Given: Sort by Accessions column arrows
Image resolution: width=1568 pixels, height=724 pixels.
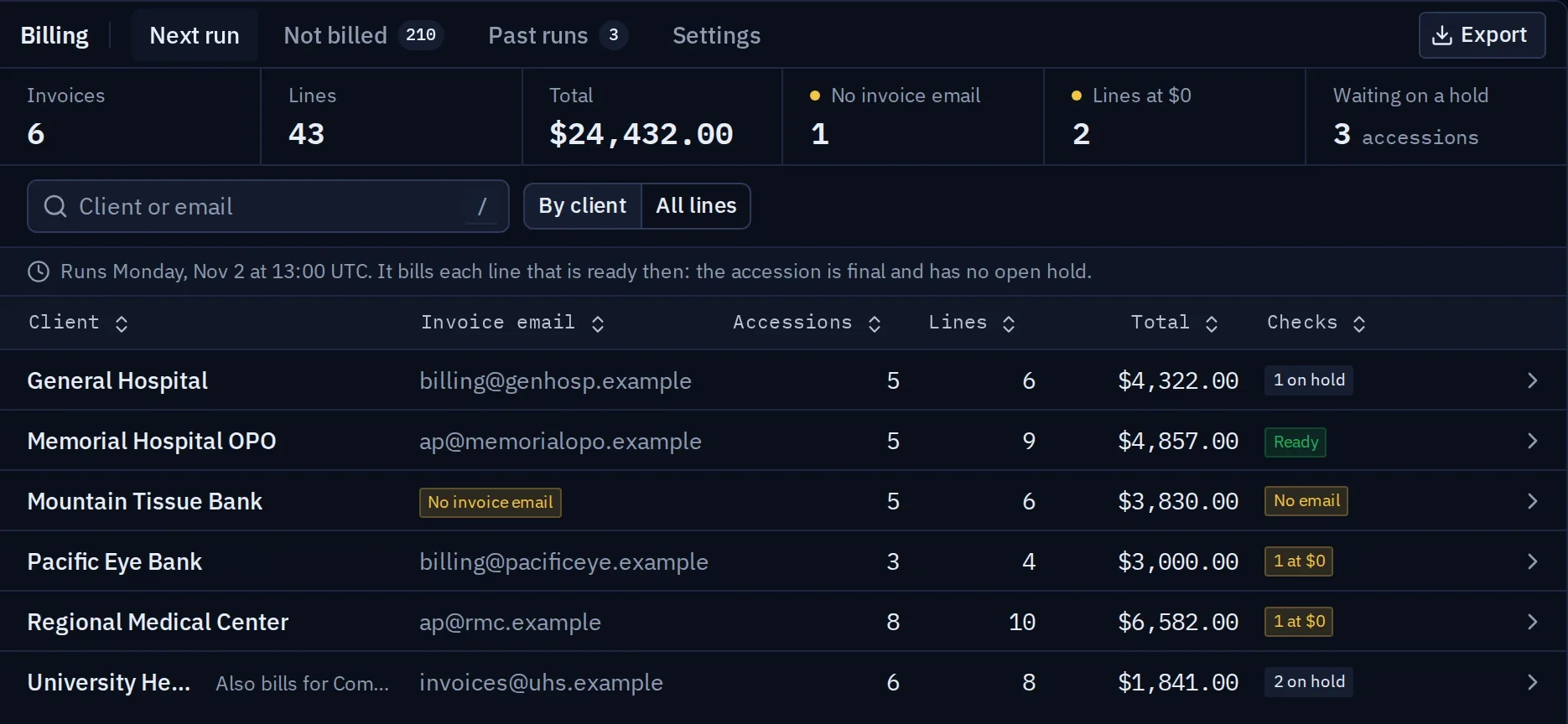Looking at the screenshot, I should (875, 323).
